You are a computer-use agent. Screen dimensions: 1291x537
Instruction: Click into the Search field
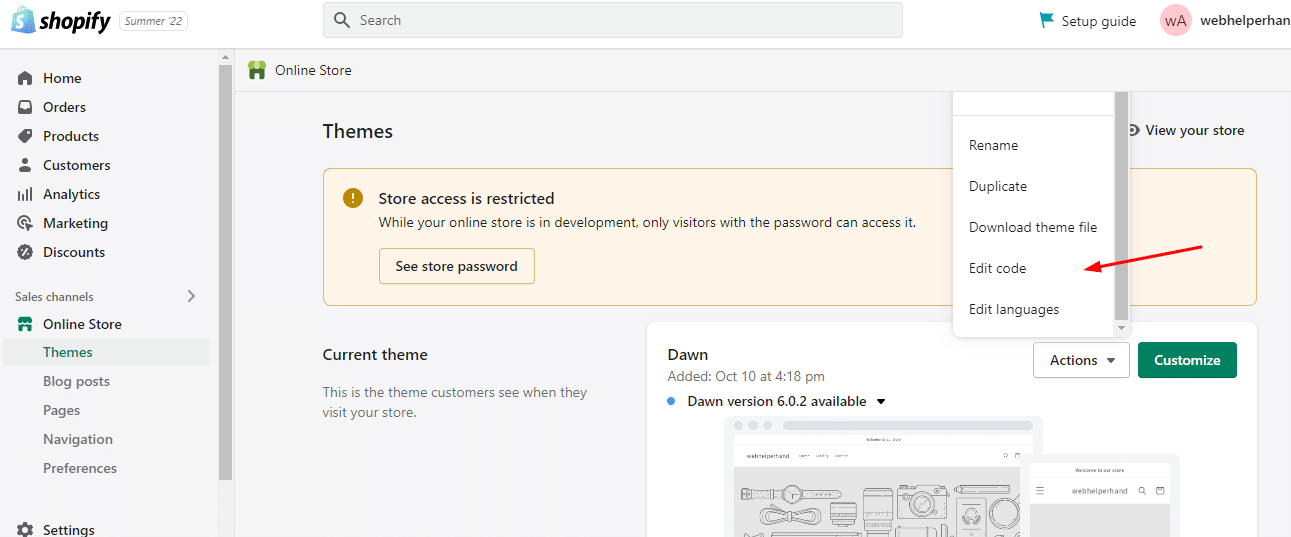tap(612, 20)
